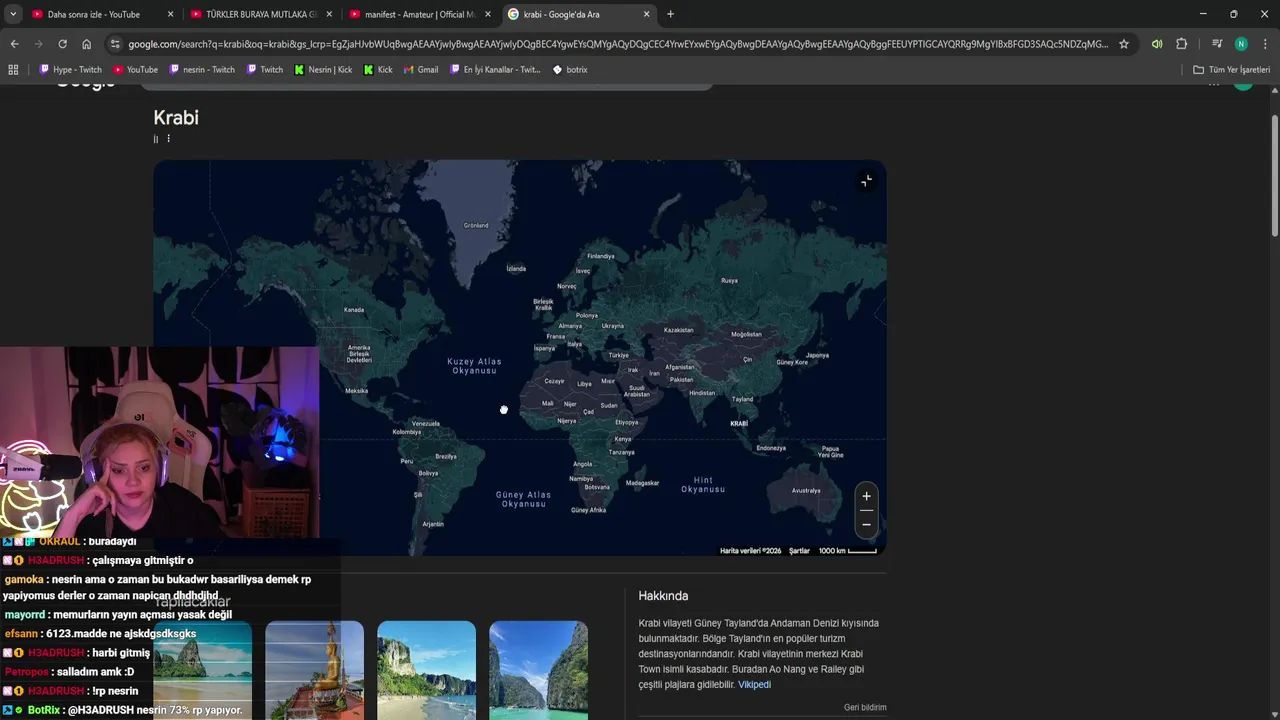This screenshot has height=720, width=1280.
Task: Open Gmail bookmark
Action: (x=421, y=70)
